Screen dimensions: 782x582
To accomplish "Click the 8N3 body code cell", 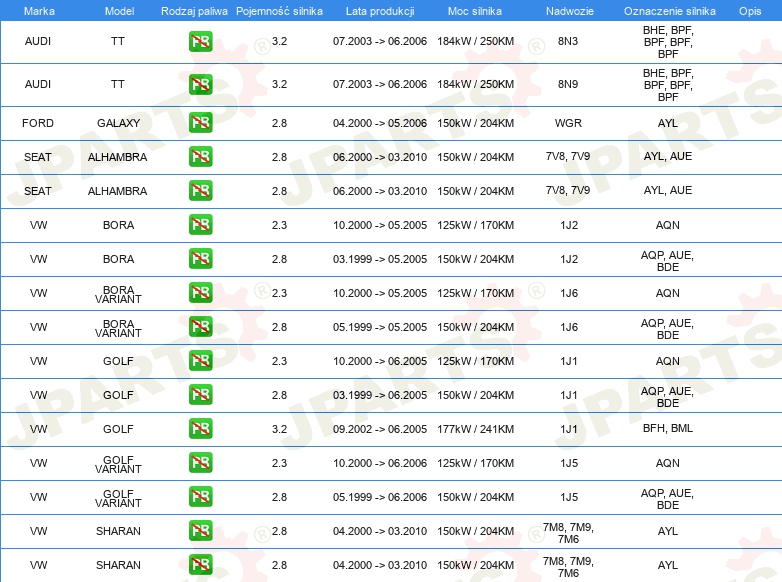I will pos(568,41).
